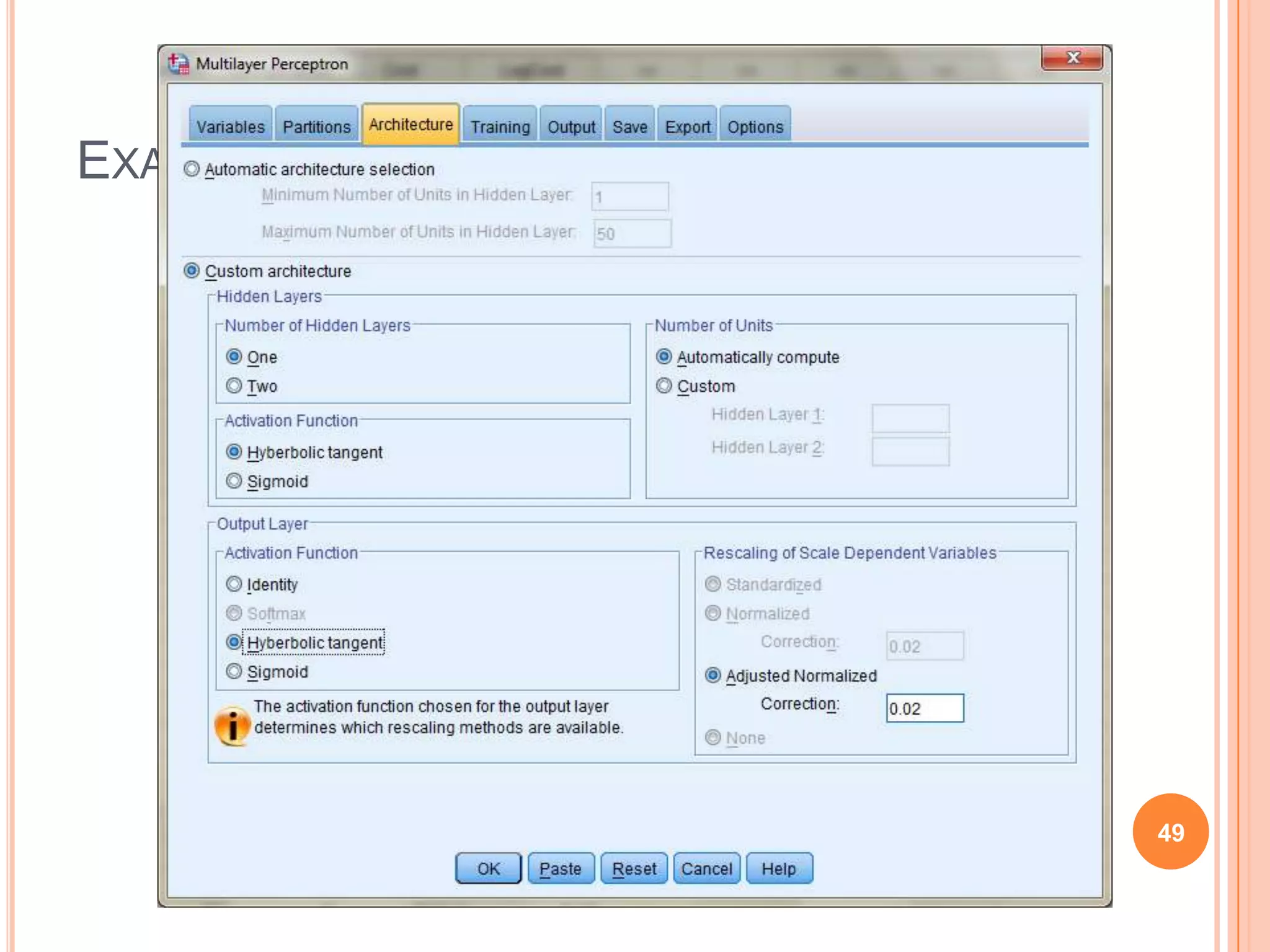Click the OK button
Image resolution: width=1270 pixels, height=952 pixels.
point(489,868)
